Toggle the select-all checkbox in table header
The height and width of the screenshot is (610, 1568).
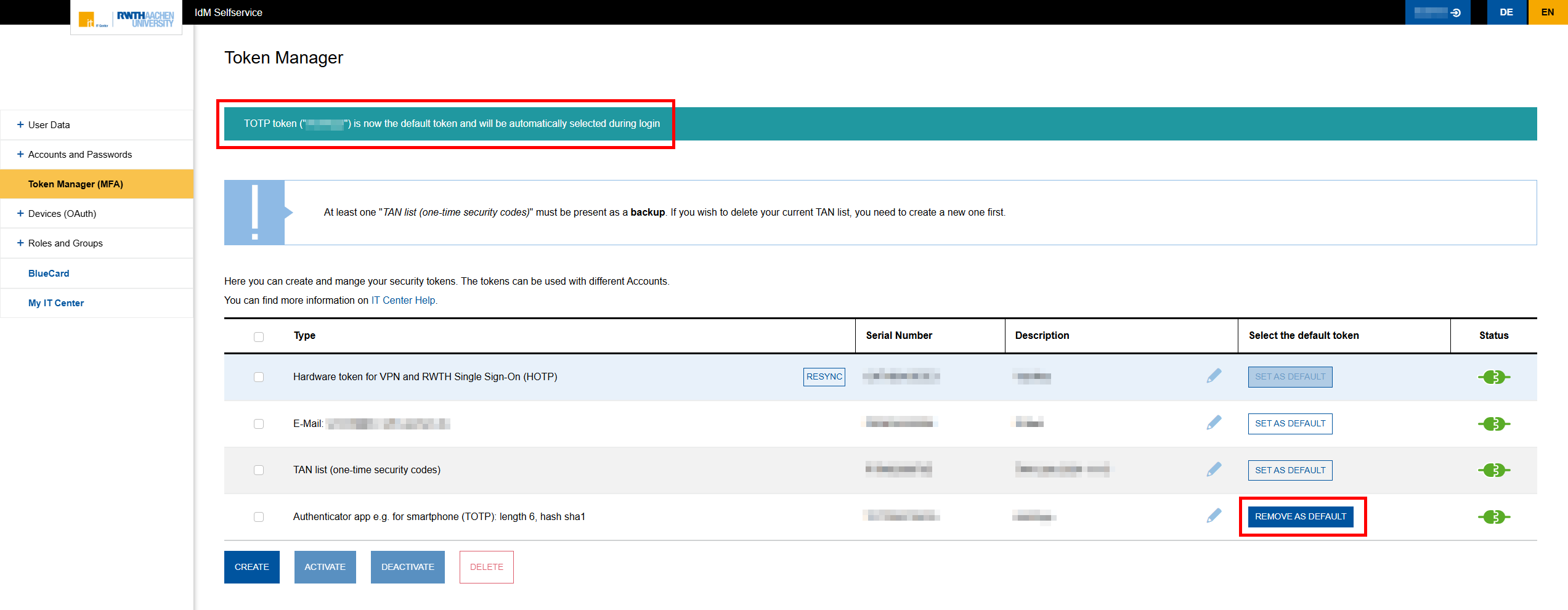(x=259, y=337)
